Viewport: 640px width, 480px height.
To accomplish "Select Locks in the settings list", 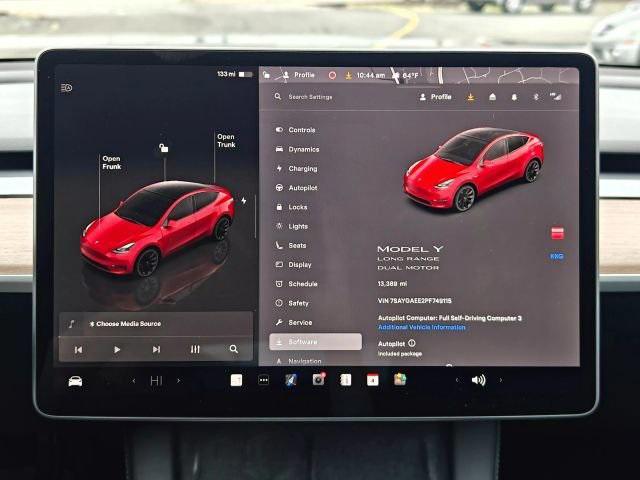I will [x=292, y=207].
